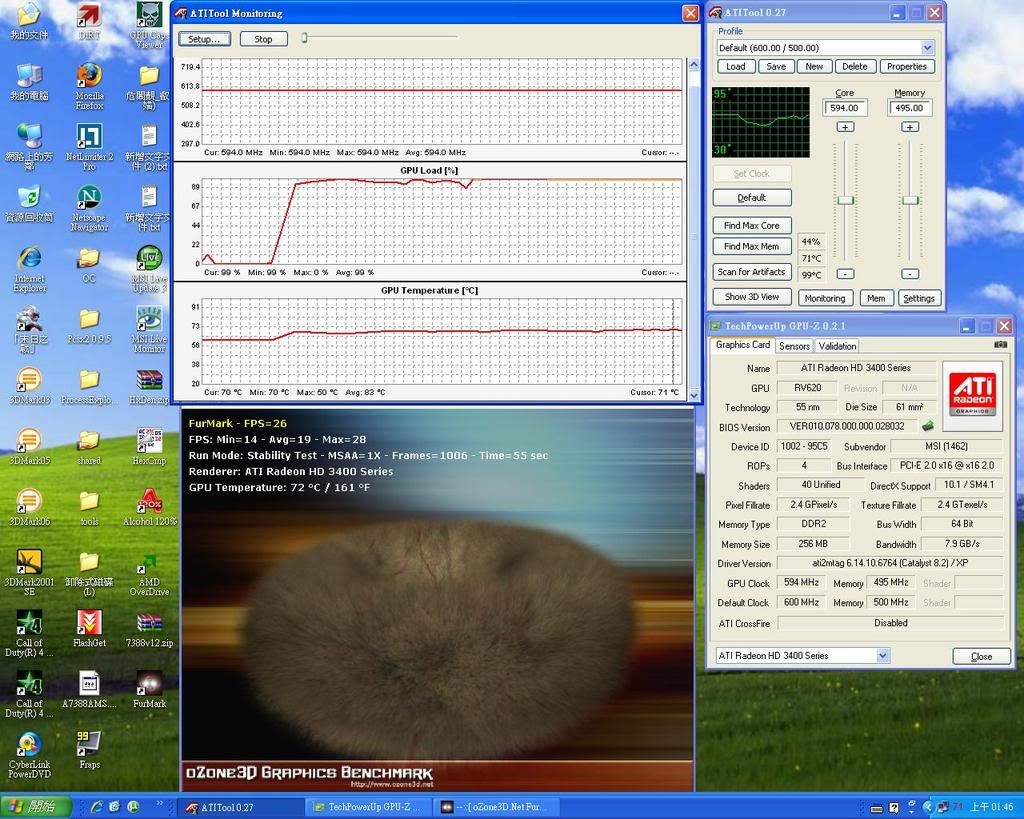
Task: Open ATITool Settings button
Action: (x=920, y=298)
